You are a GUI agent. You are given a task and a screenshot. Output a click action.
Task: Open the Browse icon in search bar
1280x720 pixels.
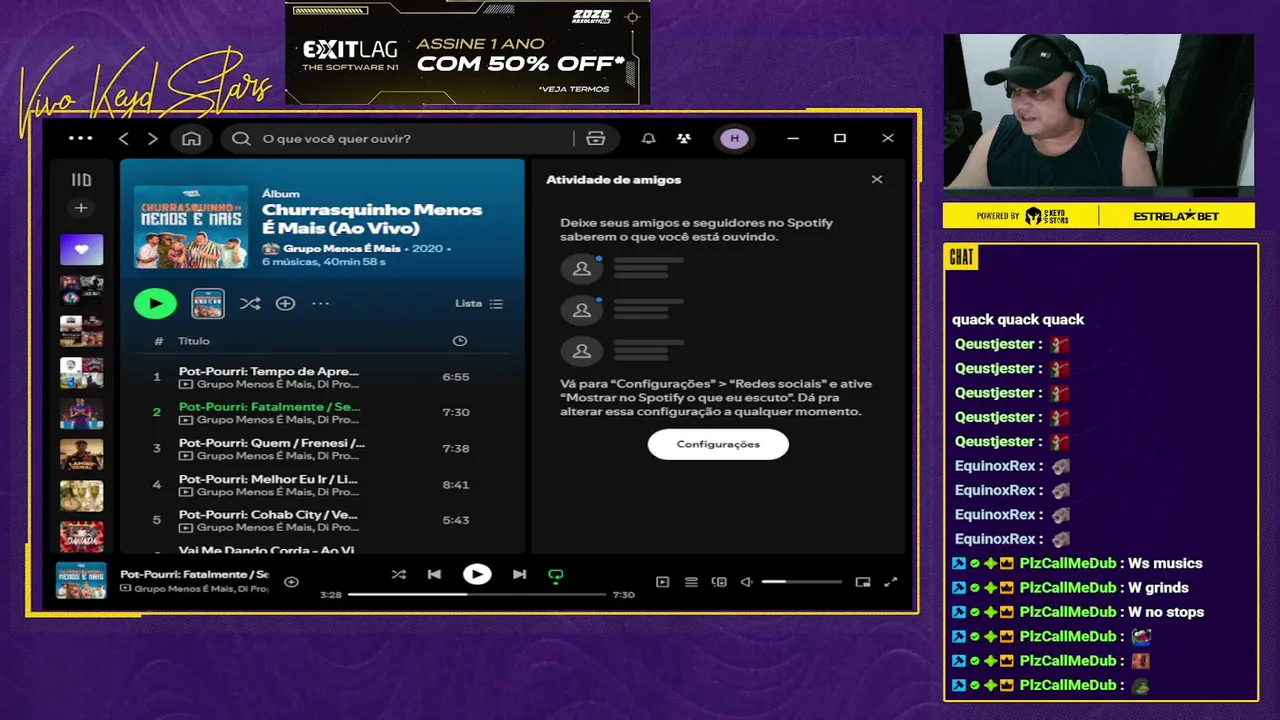point(596,138)
